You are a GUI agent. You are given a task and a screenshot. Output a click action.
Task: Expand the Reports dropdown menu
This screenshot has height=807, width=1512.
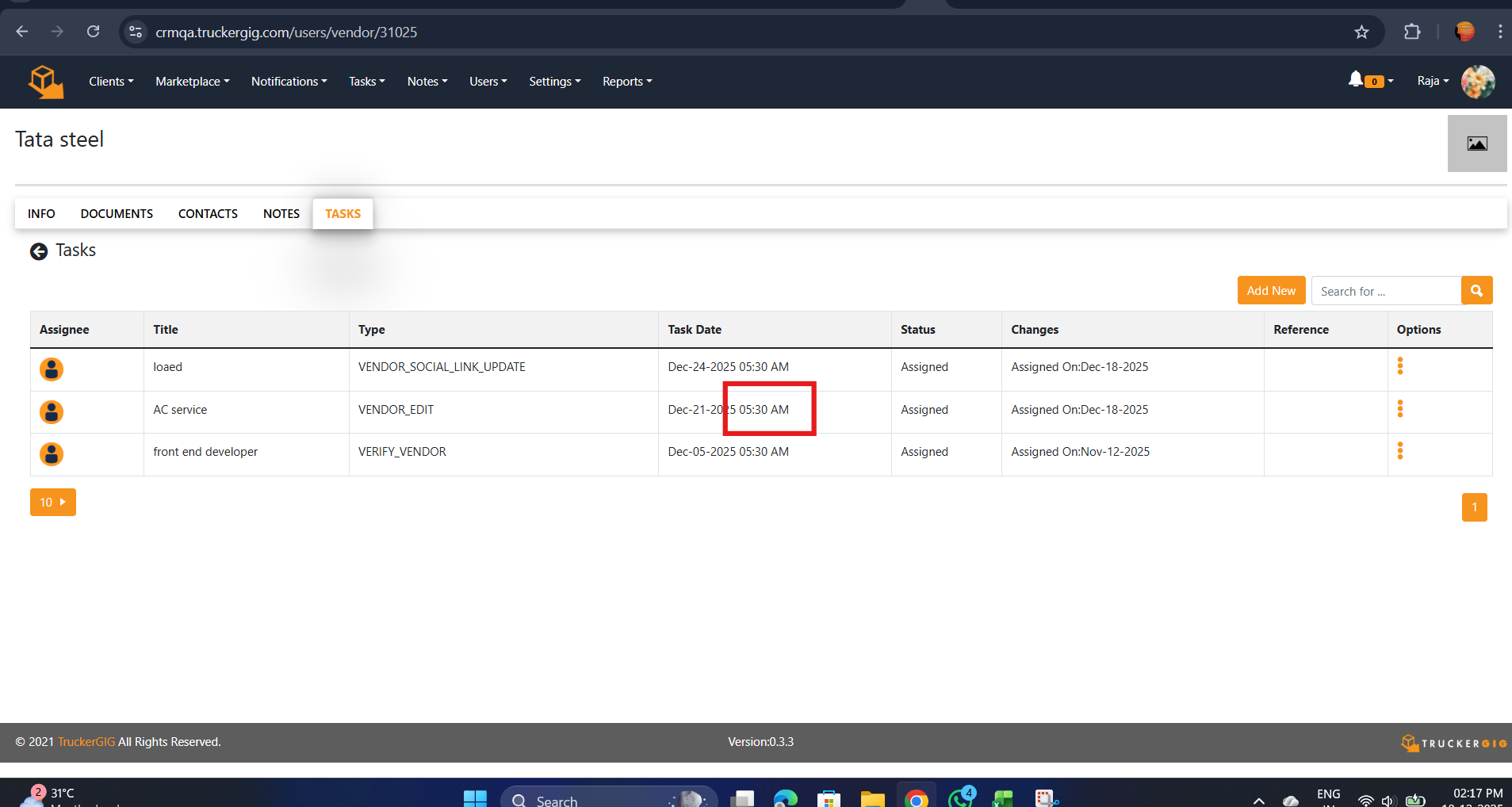click(x=627, y=82)
